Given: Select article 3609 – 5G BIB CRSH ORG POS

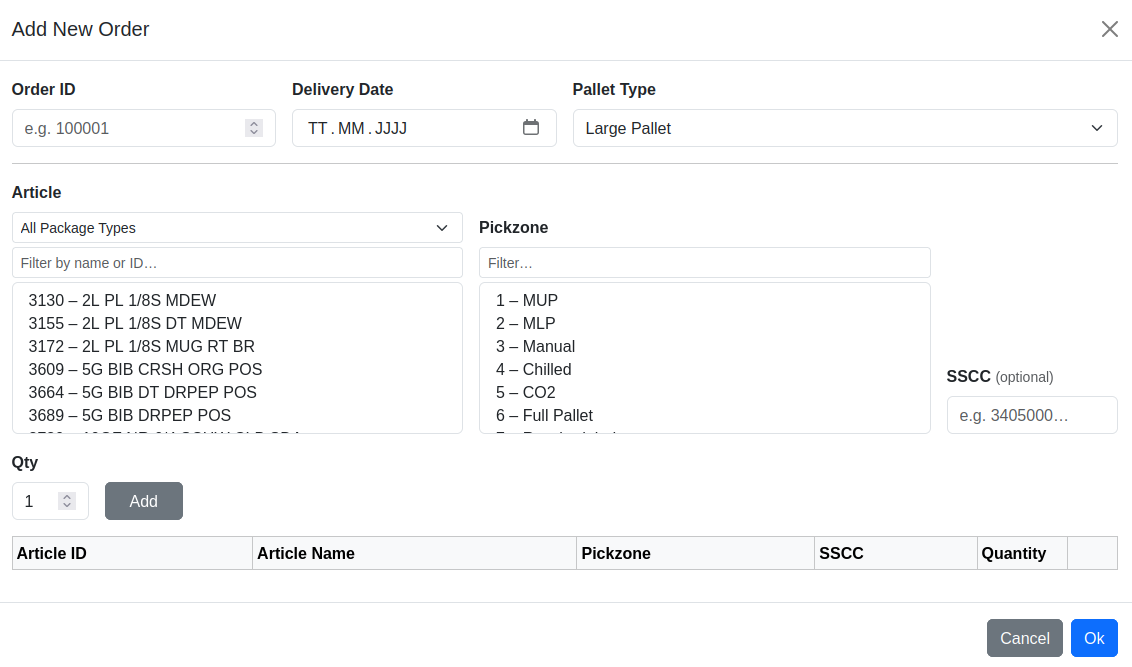Looking at the screenshot, I should (237, 370).
